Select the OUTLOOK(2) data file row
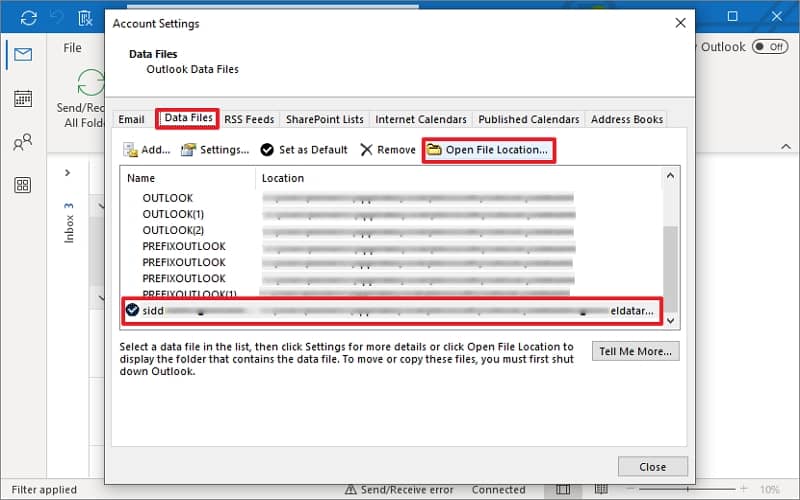 pos(391,230)
